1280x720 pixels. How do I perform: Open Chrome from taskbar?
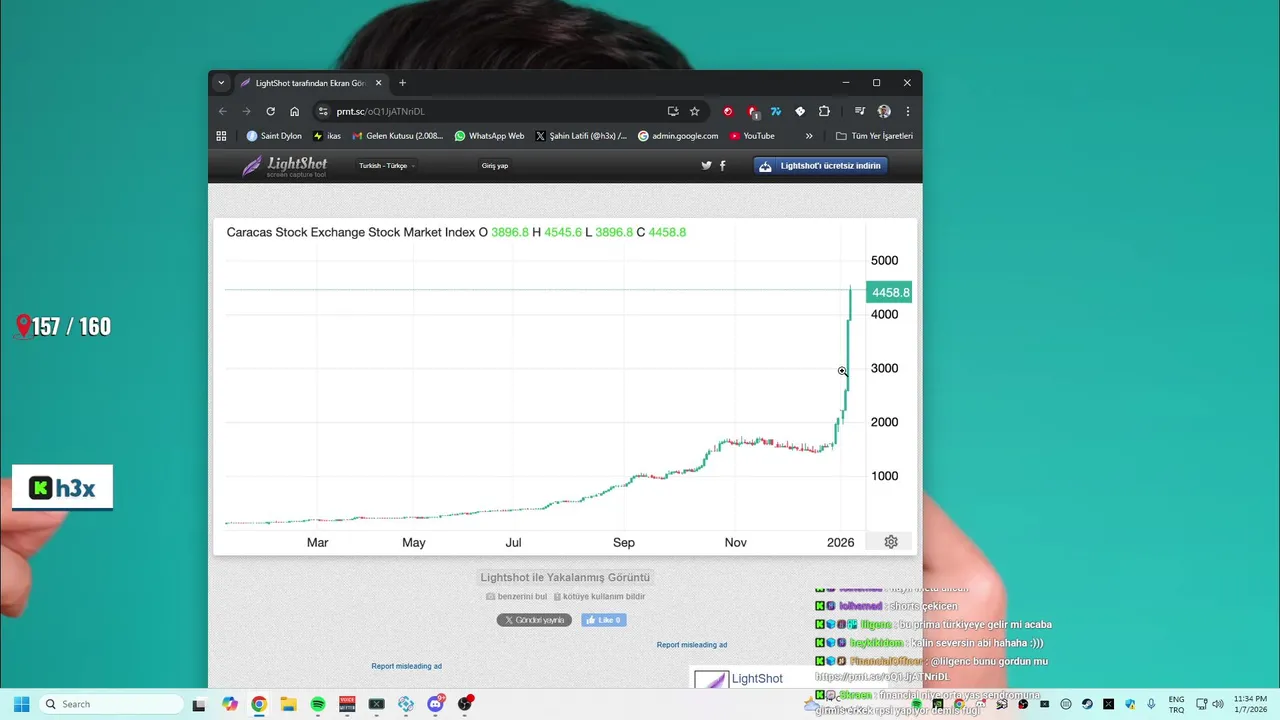pos(259,704)
